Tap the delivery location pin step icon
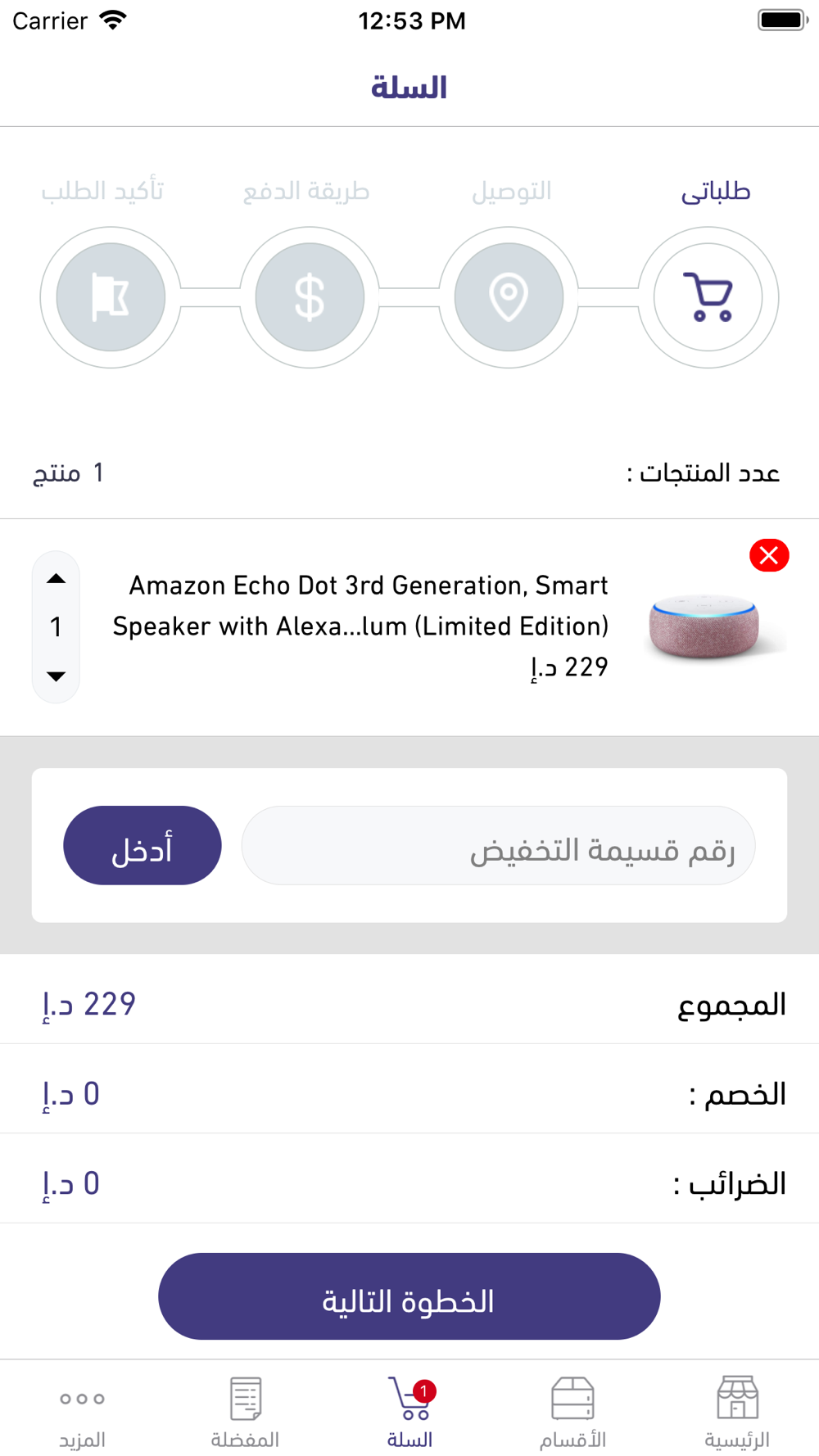Screen dimensions: 819x1456 coord(509,297)
